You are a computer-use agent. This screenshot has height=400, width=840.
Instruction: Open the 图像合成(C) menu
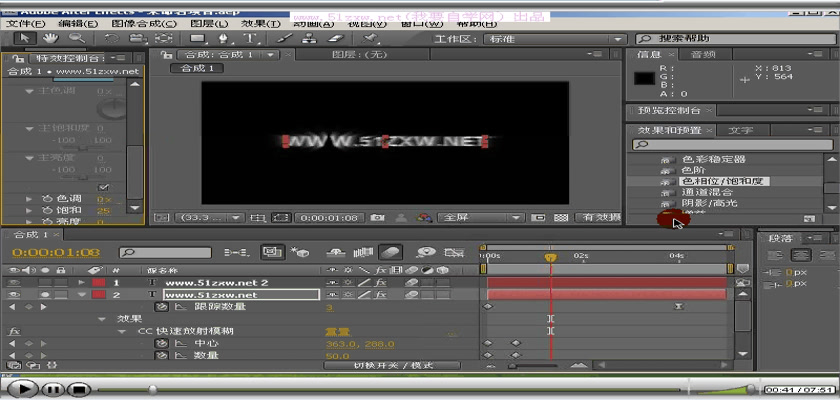click(x=144, y=24)
